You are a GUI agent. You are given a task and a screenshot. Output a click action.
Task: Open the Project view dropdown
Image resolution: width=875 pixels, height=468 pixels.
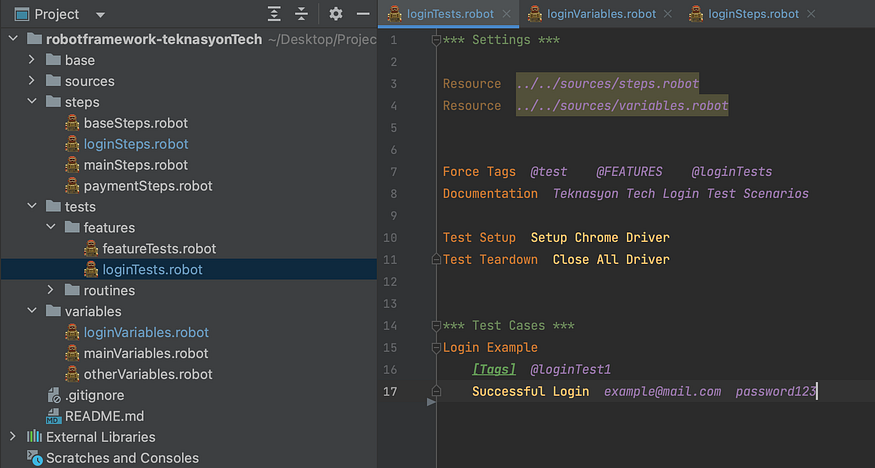(x=100, y=15)
